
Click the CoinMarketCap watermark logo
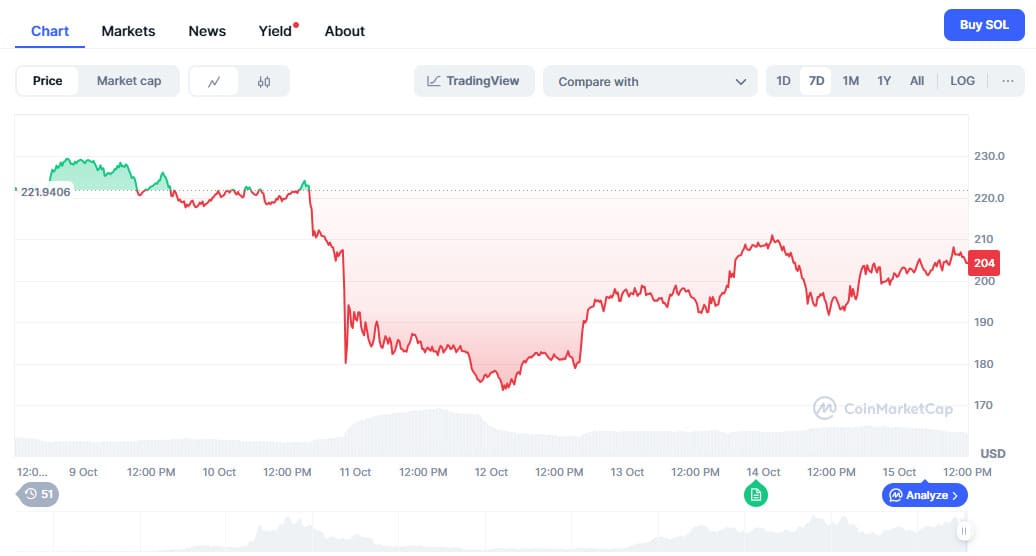[x=881, y=408]
